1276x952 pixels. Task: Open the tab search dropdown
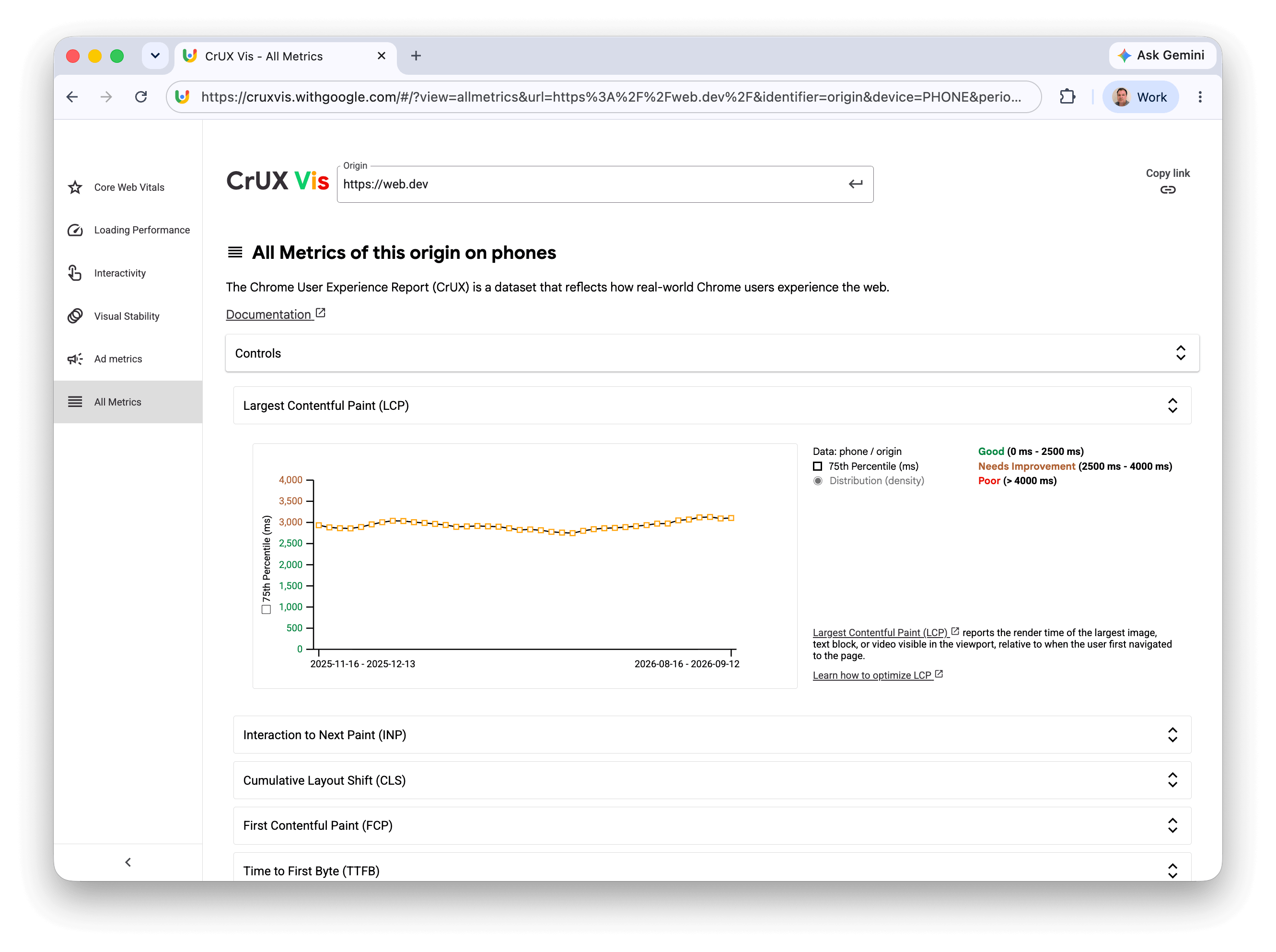[x=155, y=56]
